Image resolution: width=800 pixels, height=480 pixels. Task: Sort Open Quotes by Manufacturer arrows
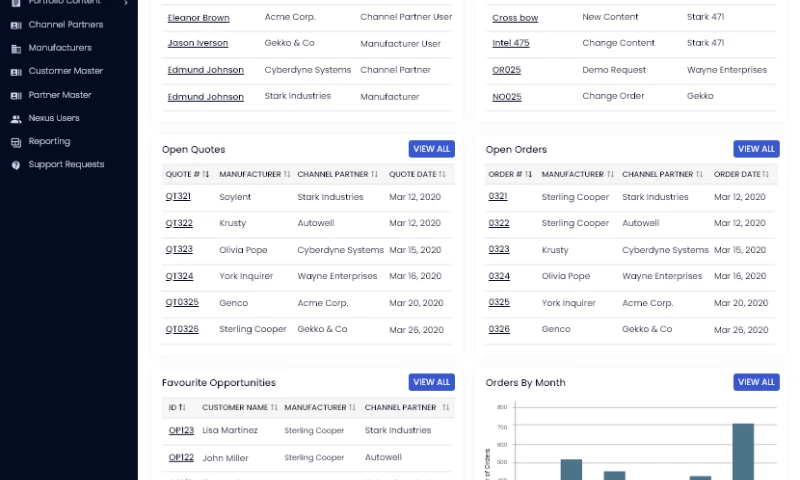pyautogui.click(x=287, y=174)
